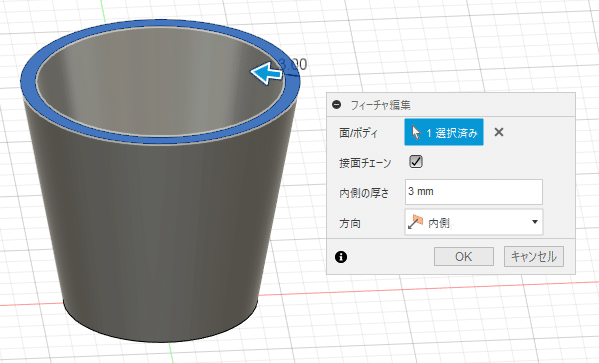Confirm with the OK button
Viewport: 599px width, 363px height.
463,256
